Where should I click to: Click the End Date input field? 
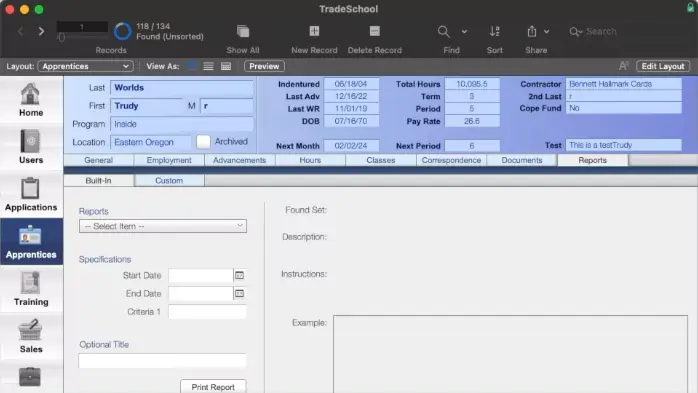(x=201, y=294)
